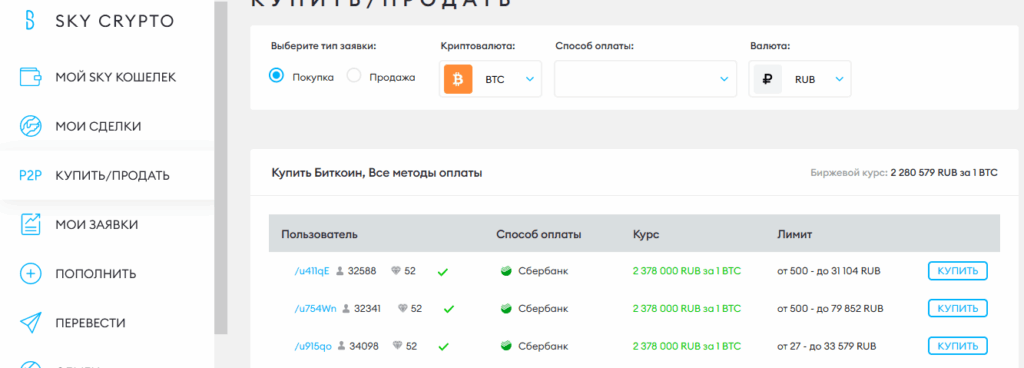
Task: Click Купить button for /u411qE
Action: (x=957, y=271)
